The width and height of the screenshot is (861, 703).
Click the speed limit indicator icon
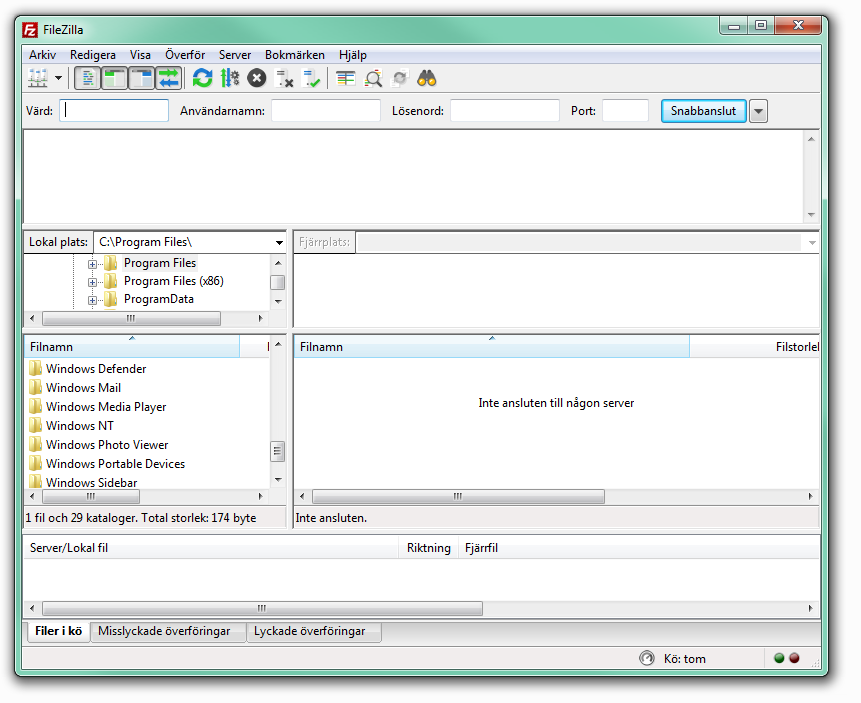click(647, 658)
